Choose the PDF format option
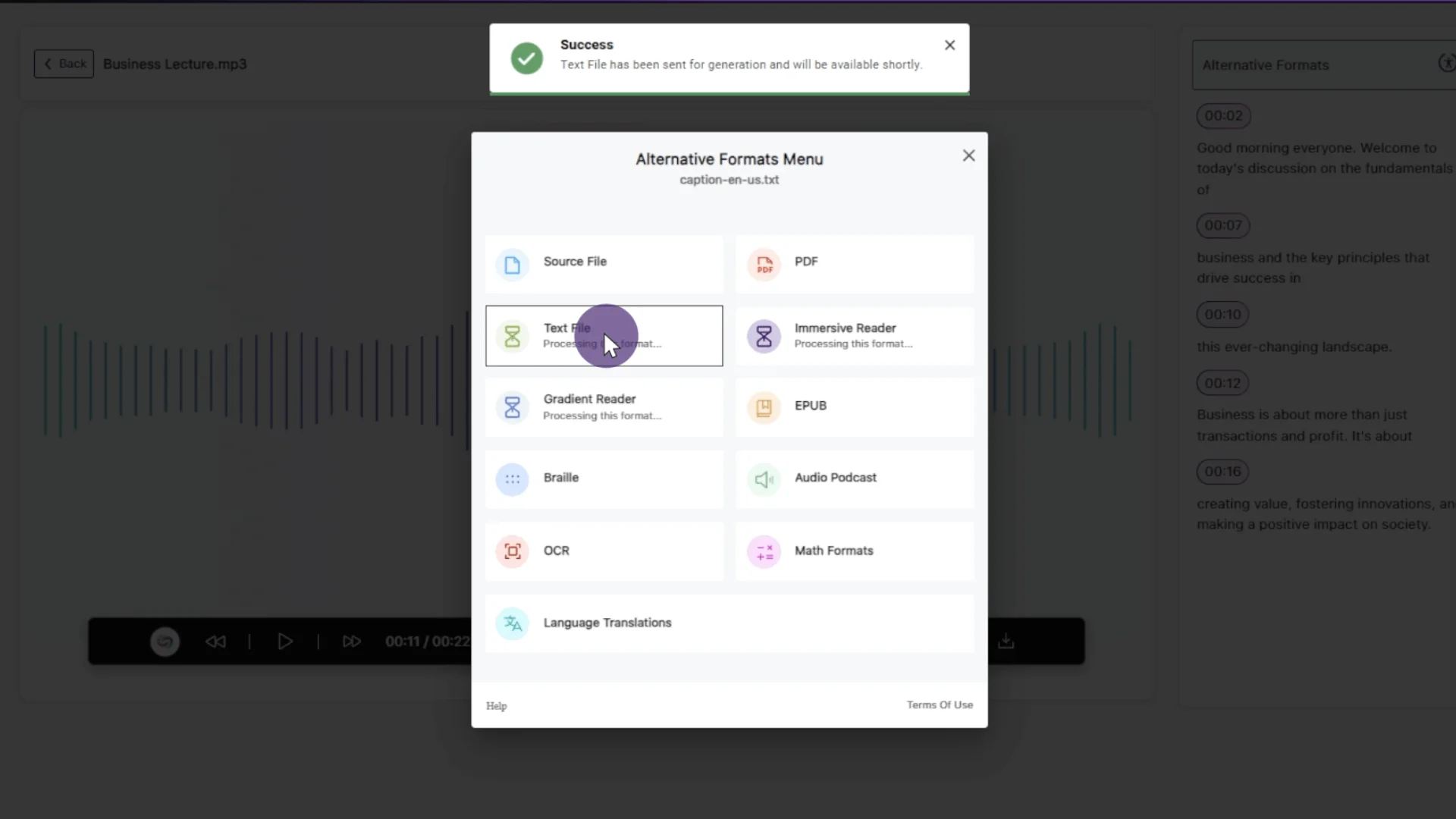The width and height of the screenshot is (1456, 819). point(855,263)
